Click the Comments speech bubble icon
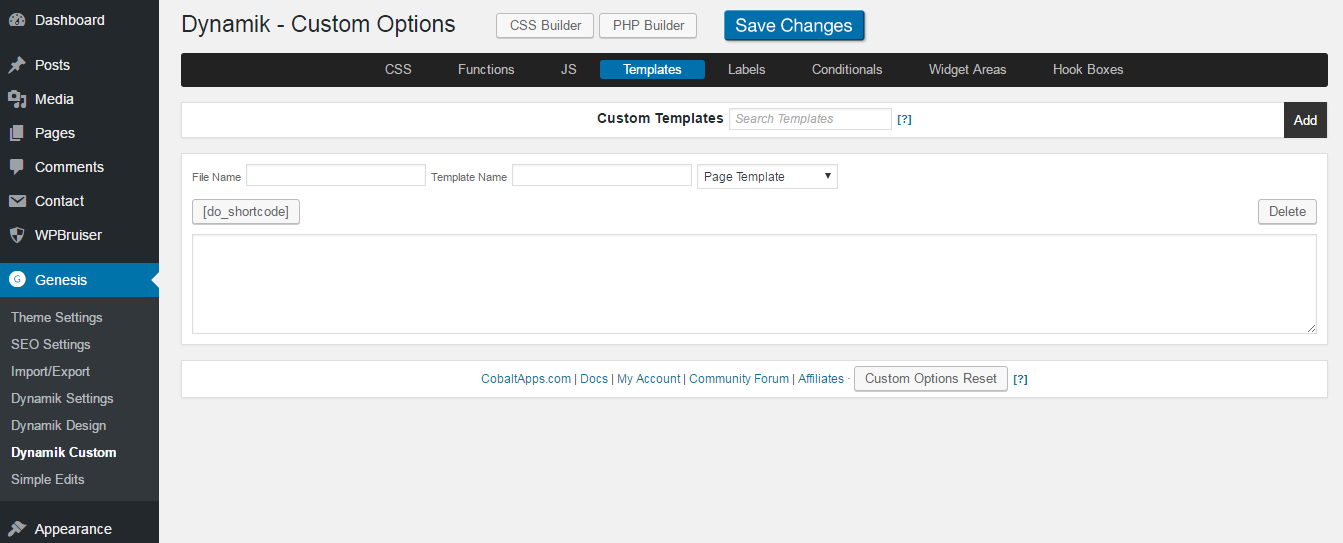This screenshot has width=1343, height=543. [17, 167]
